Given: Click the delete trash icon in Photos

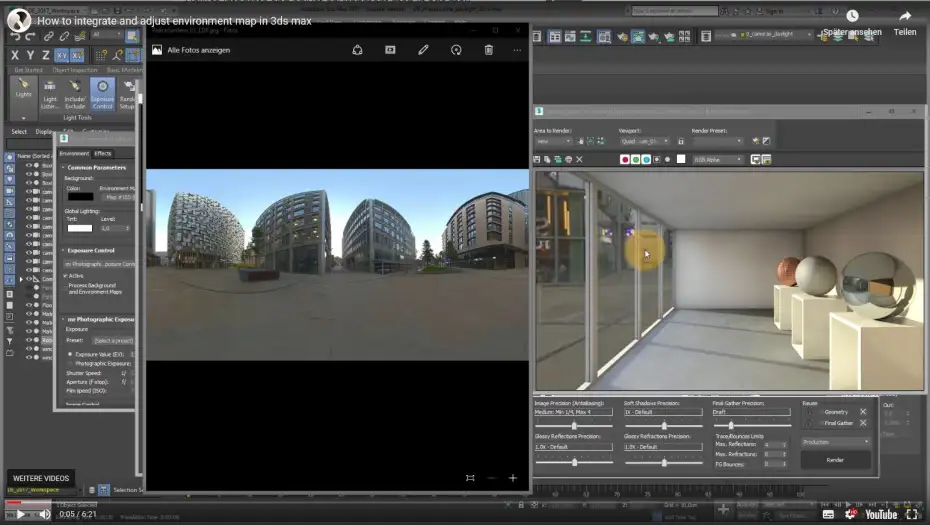Looking at the screenshot, I should click(489, 50).
